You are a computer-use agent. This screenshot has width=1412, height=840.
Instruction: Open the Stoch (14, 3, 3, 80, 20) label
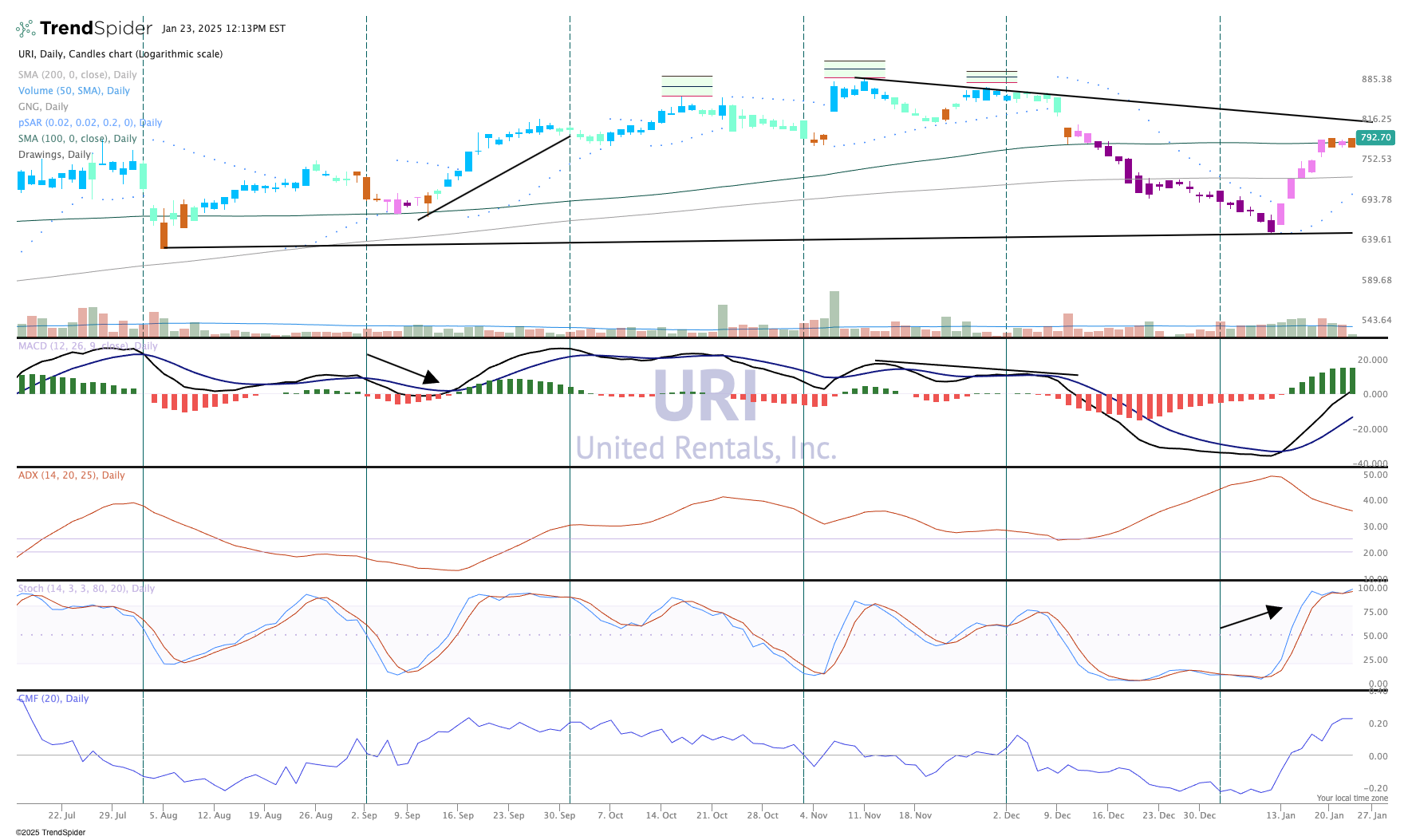[x=86, y=589]
